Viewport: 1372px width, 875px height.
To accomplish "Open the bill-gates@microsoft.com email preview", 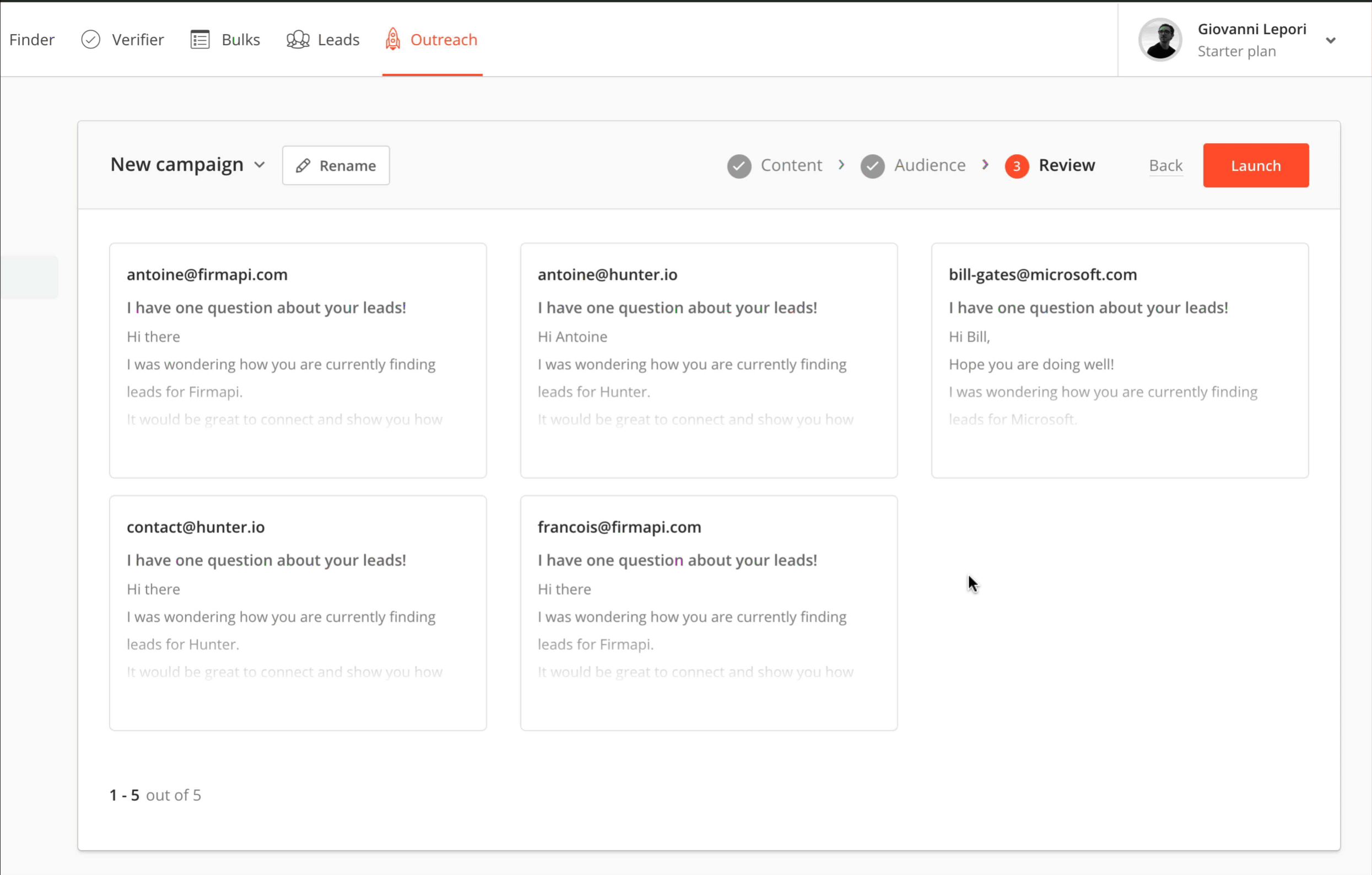I will coord(1120,360).
